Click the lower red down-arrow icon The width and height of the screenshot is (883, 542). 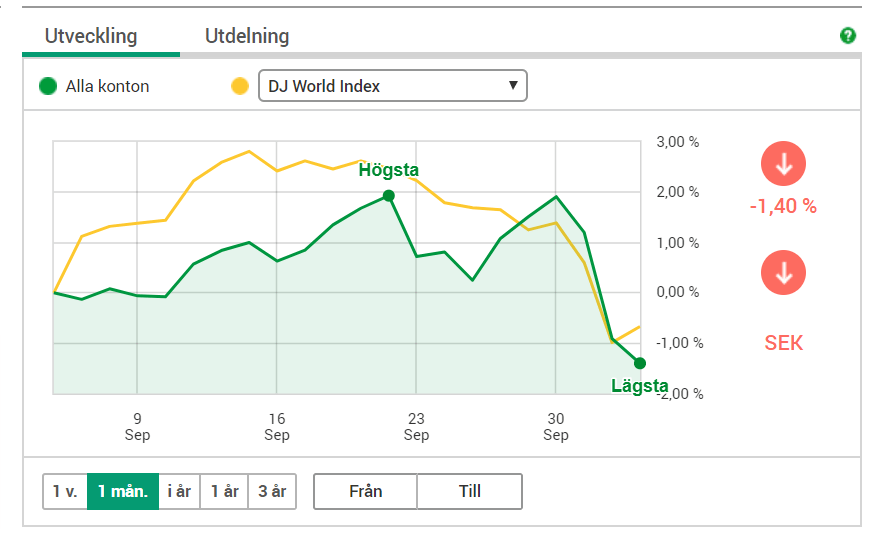[x=783, y=273]
